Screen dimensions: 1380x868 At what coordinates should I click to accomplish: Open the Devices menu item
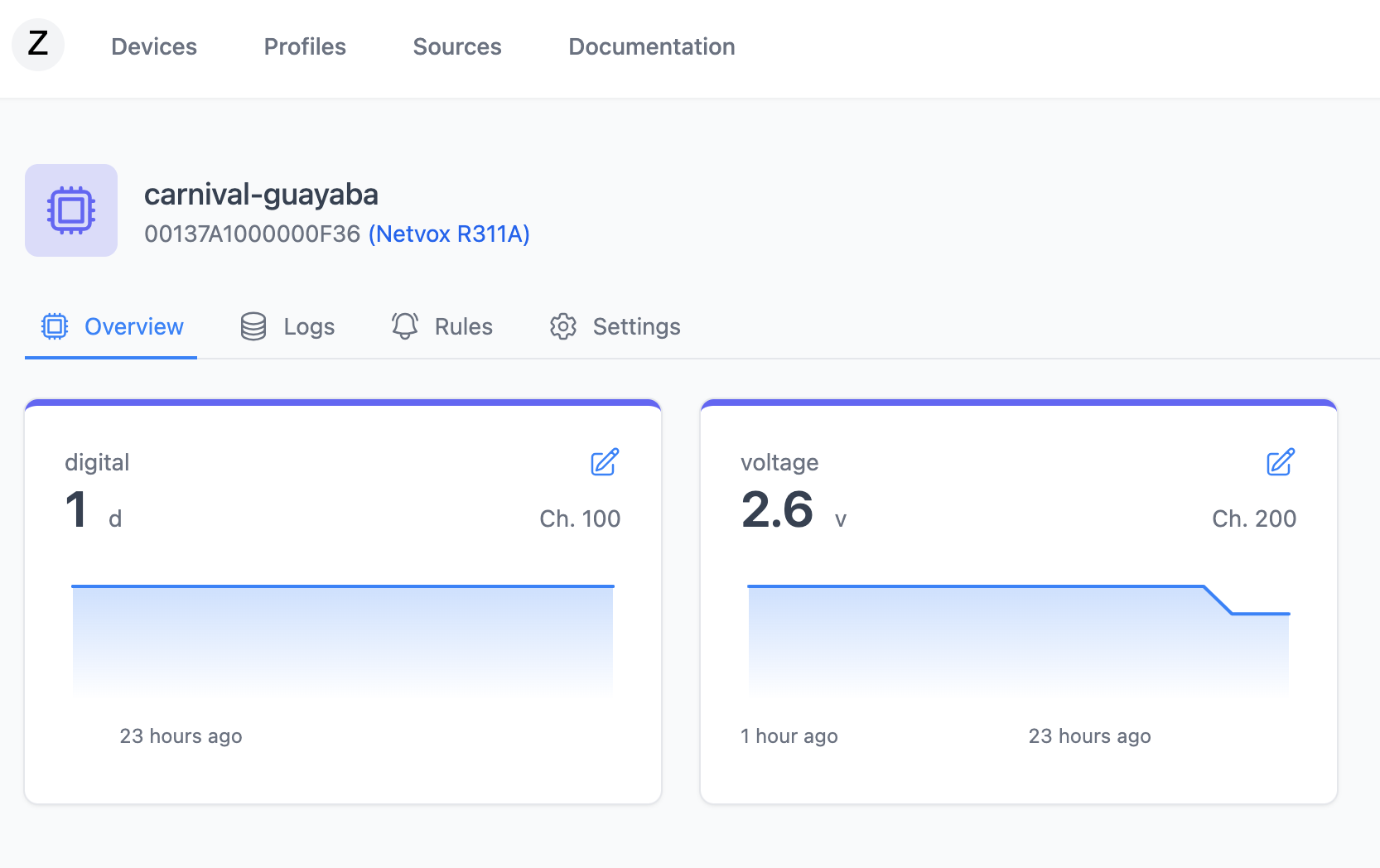(x=154, y=46)
